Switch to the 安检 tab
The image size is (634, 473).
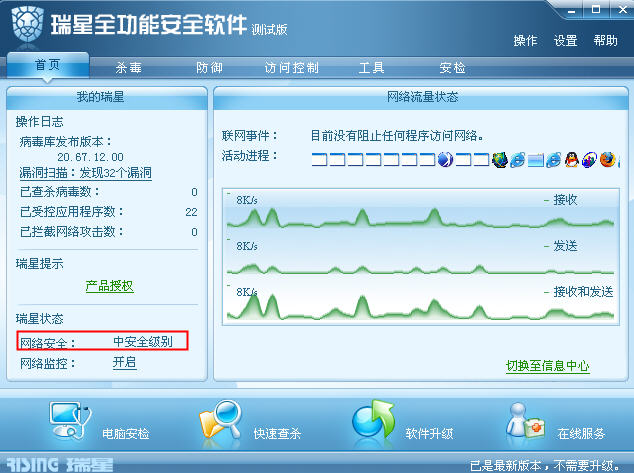coord(452,68)
